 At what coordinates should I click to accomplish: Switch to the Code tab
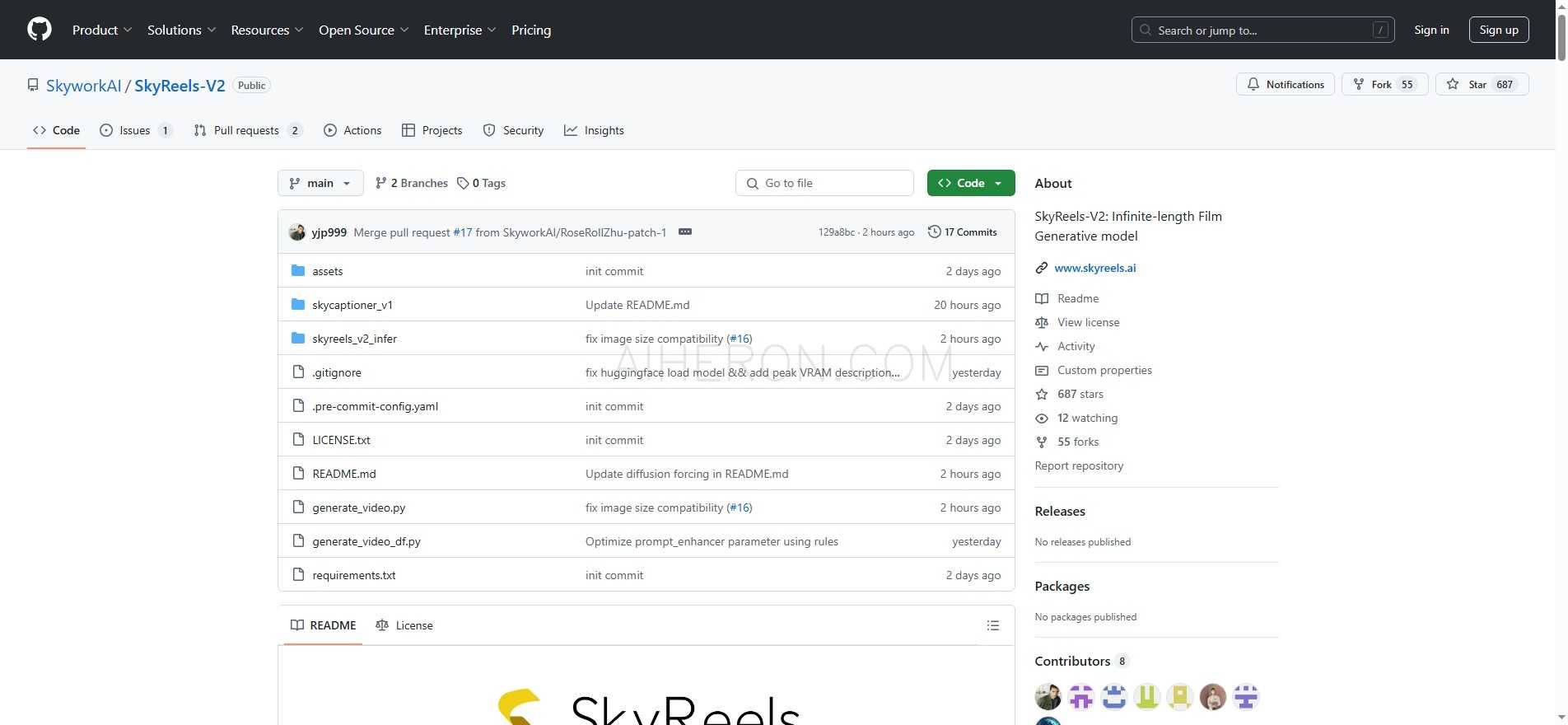point(56,130)
